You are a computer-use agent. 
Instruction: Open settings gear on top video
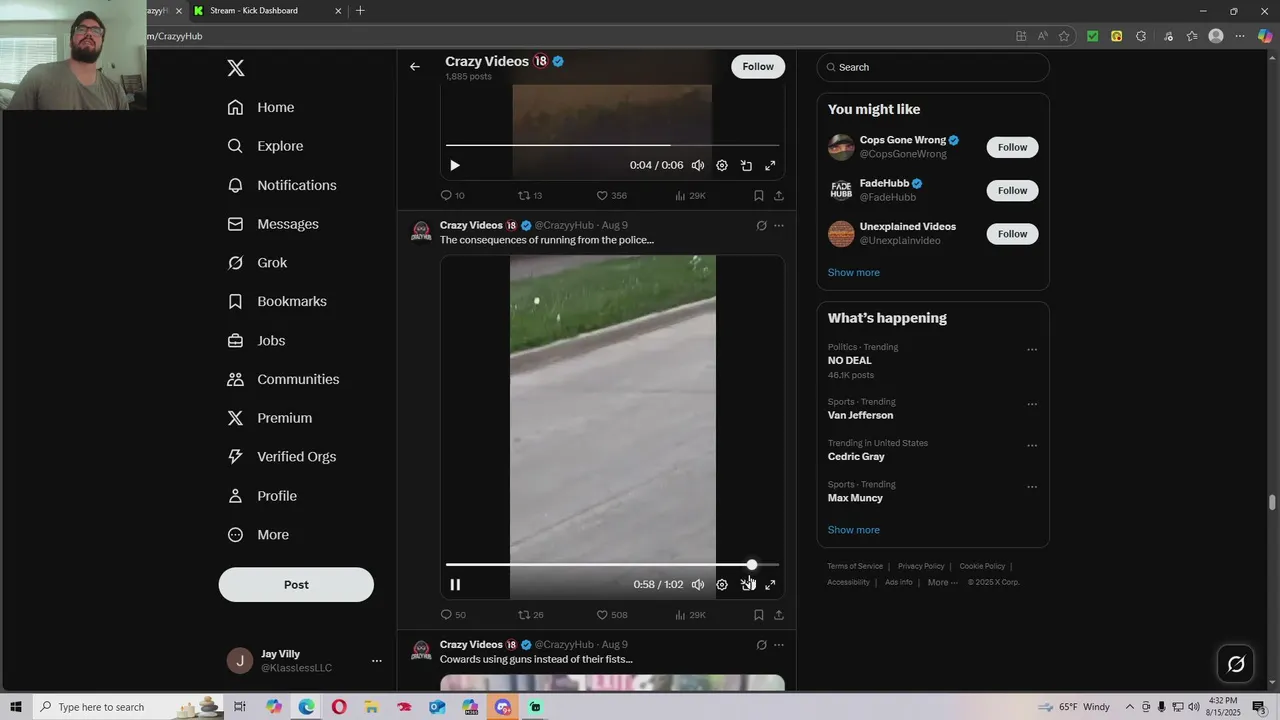coord(722,166)
